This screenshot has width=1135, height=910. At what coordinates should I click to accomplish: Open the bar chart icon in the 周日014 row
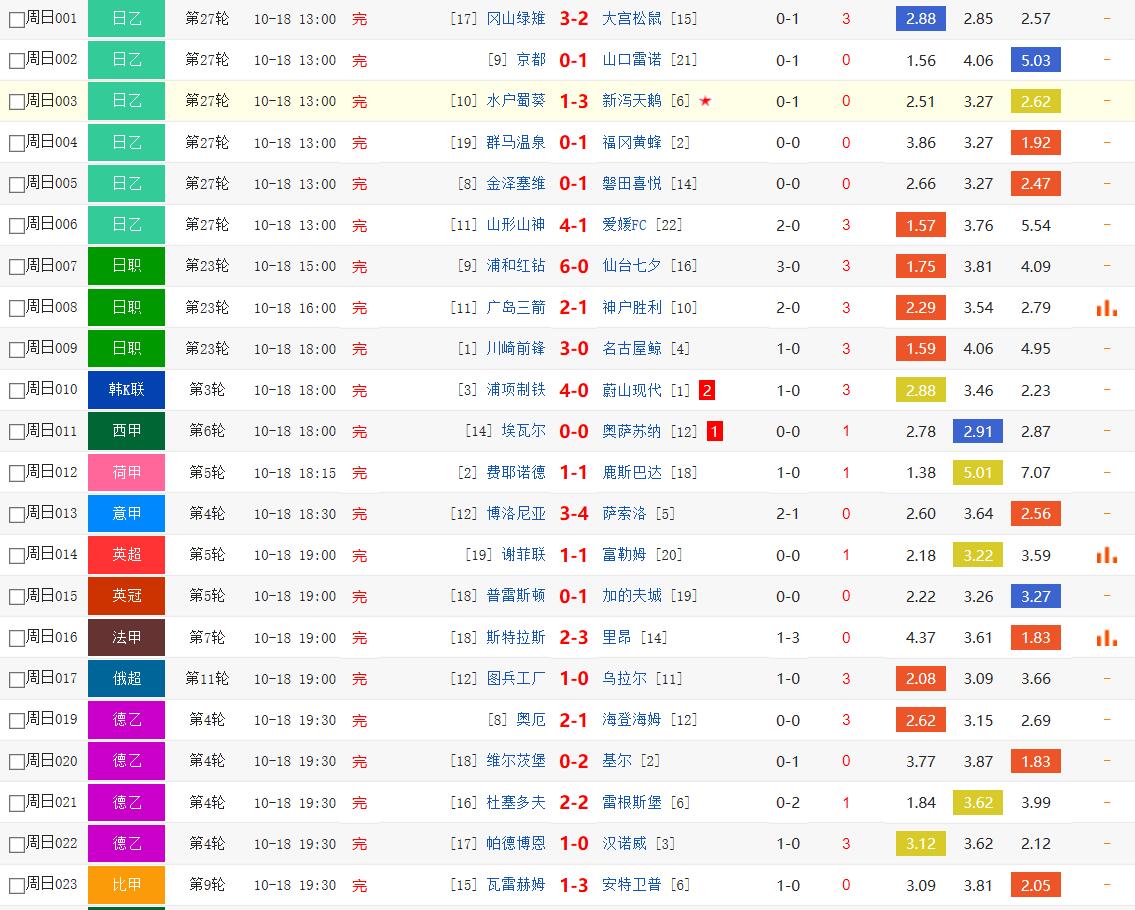[x=1107, y=555]
